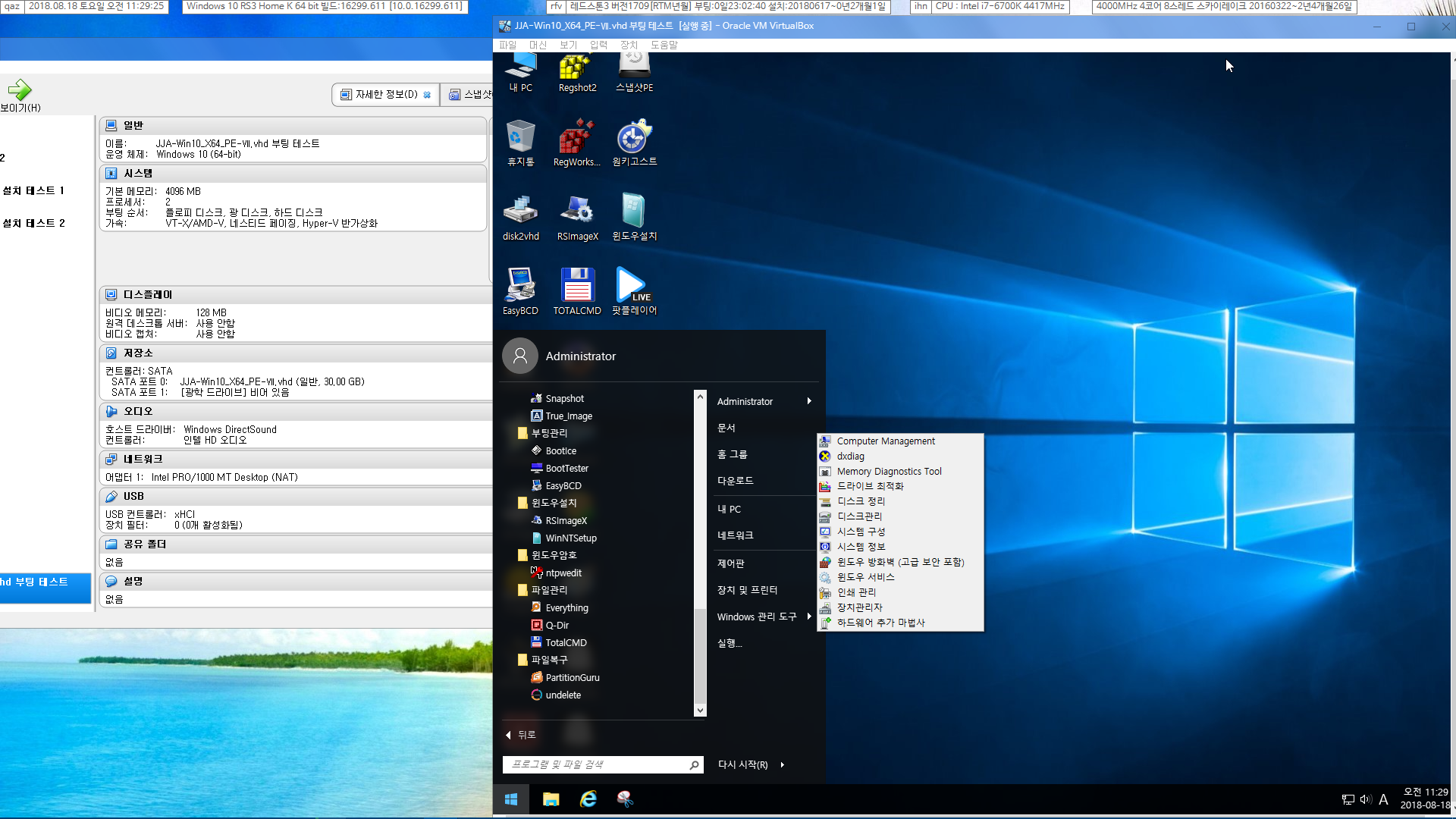
Task: Launch Bootice from start menu
Action: click(x=554, y=450)
